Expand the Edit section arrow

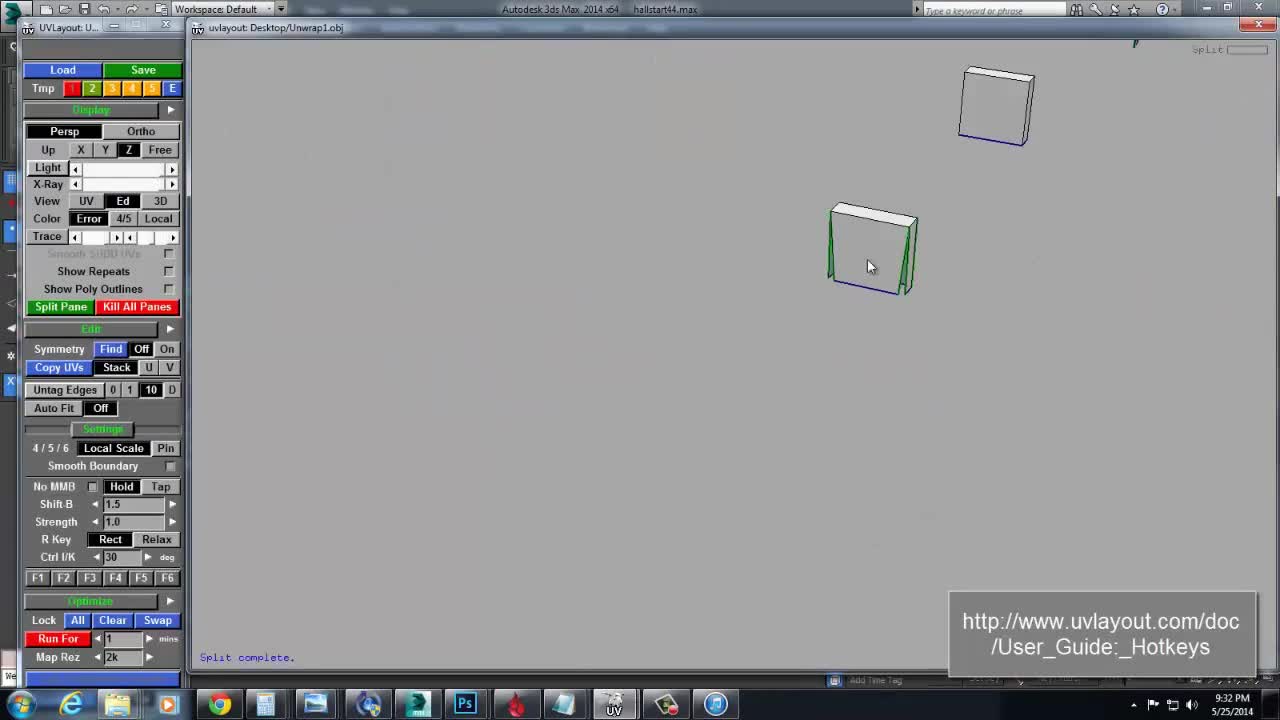[171, 329]
